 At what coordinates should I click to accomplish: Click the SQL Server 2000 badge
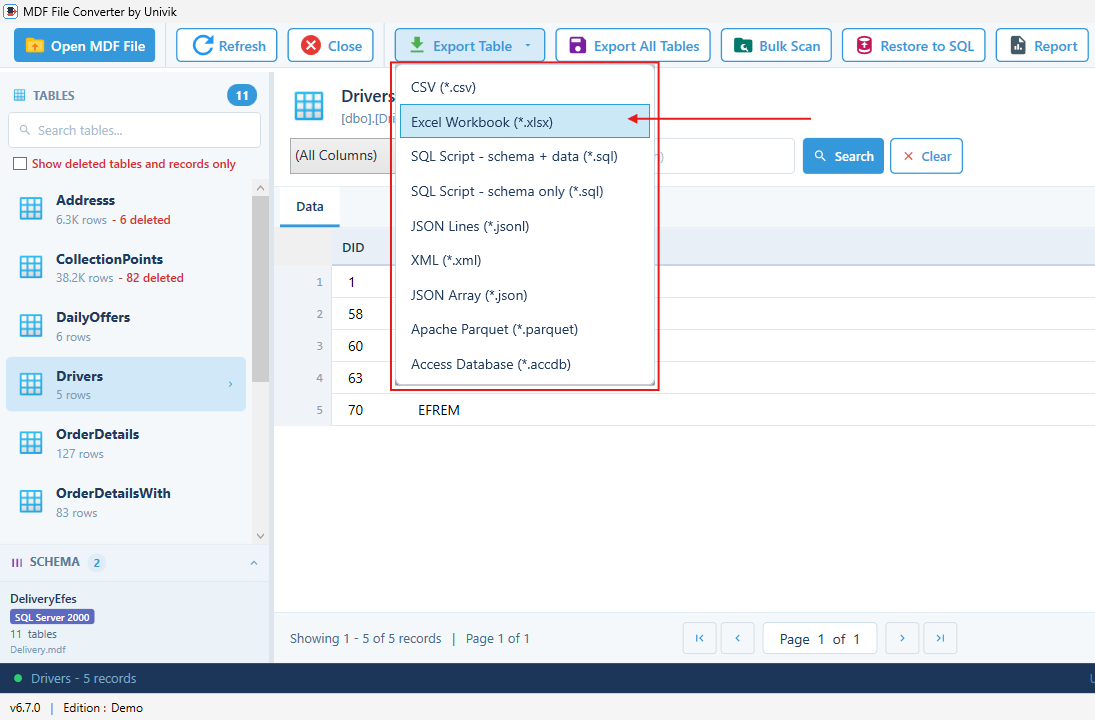tap(52, 617)
